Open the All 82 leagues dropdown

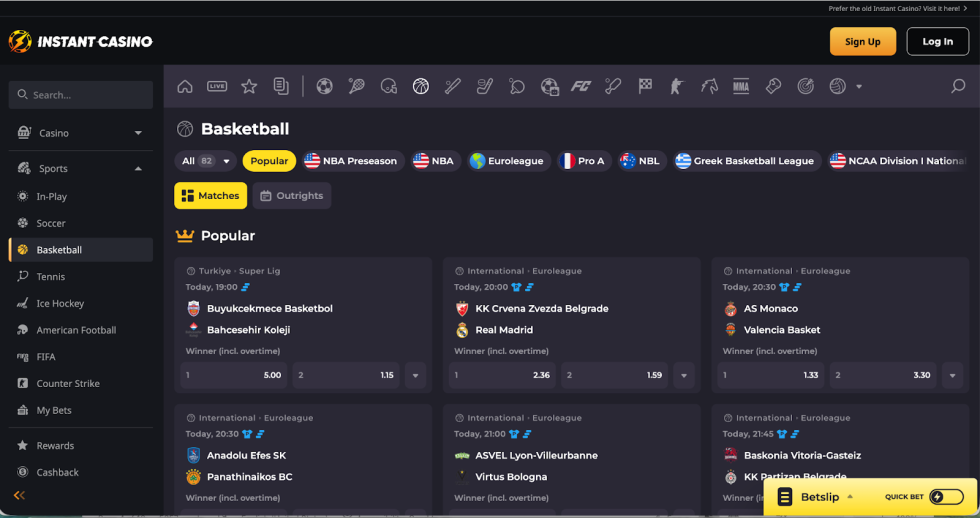[x=205, y=161]
